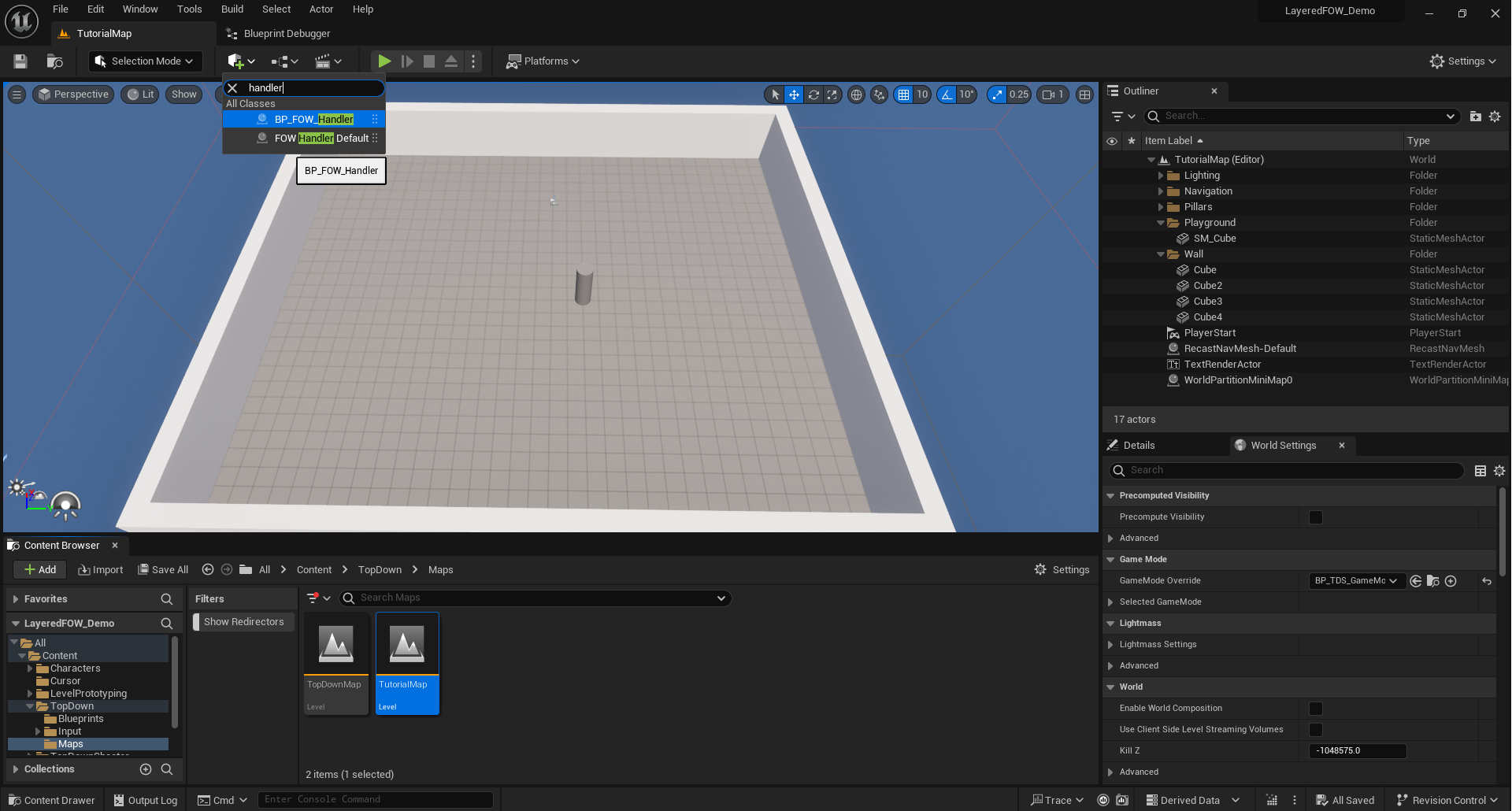Open the browse content folder icon
The height and width of the screenshot is (811, 1512).
[55, 61]
